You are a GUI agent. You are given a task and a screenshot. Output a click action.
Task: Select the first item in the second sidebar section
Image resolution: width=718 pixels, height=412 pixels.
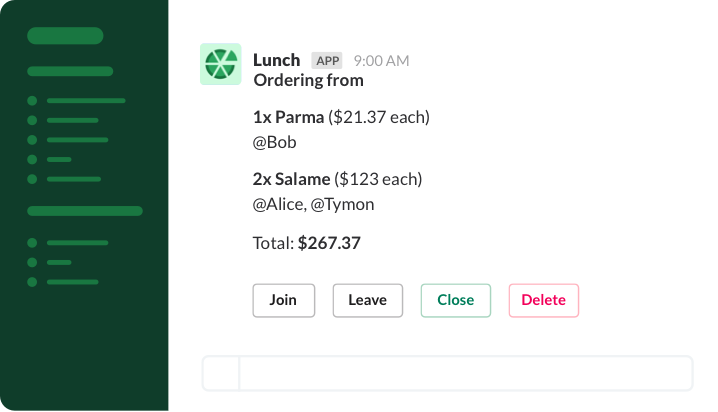pos(77,242)
